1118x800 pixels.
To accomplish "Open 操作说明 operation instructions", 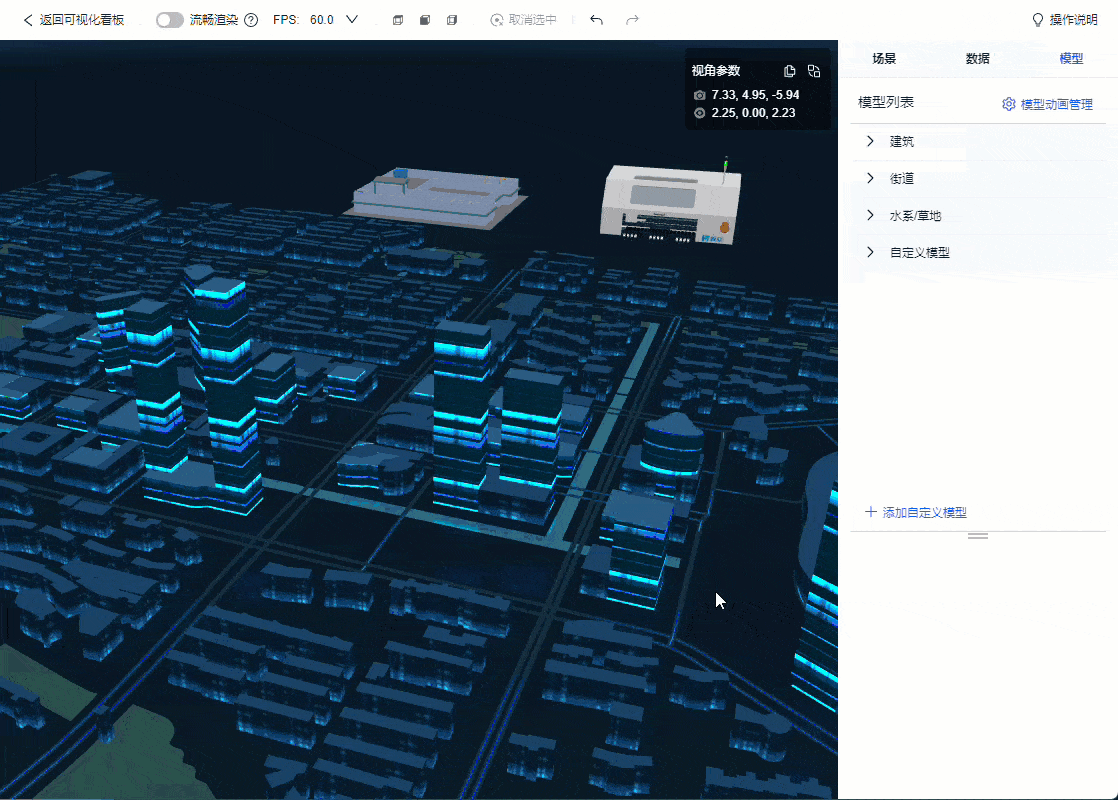I will (1064, 20).
